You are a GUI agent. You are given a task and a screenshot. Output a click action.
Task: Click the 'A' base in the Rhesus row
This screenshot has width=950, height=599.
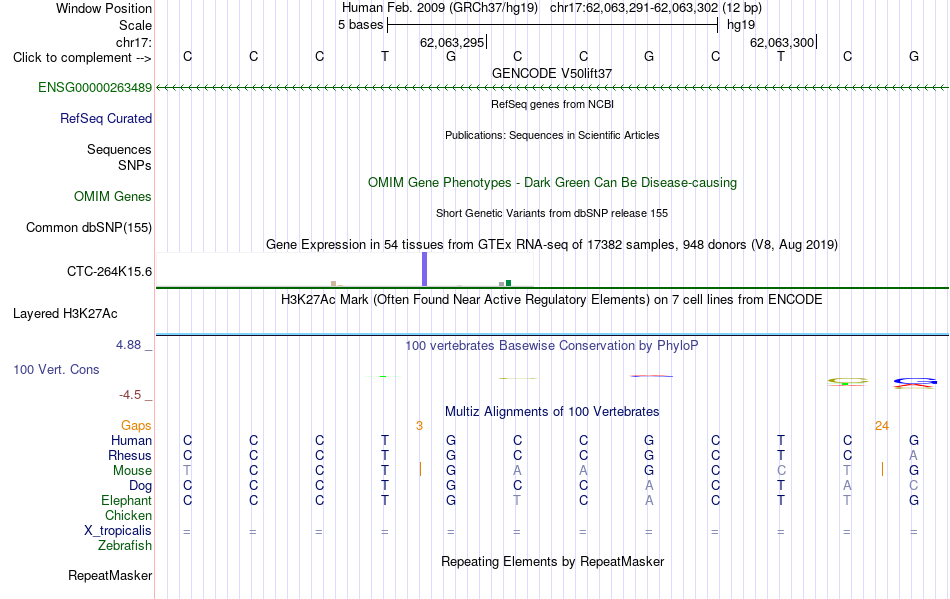914,455
